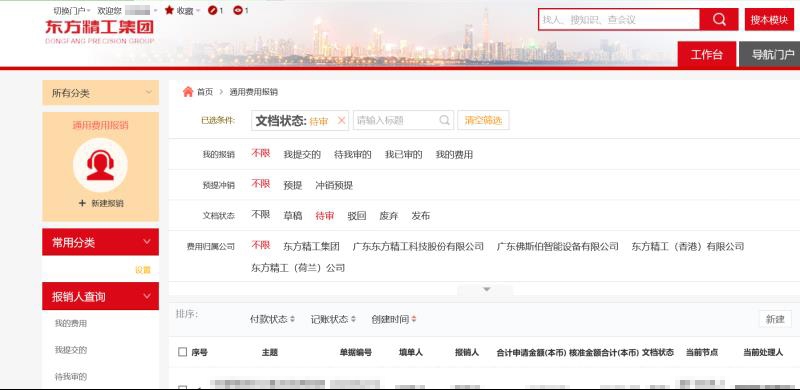Image resolution: width=800 pixels, height=390 pixels.
Task: Switch to the 导航门户 tab
Action: click(770, 55)
